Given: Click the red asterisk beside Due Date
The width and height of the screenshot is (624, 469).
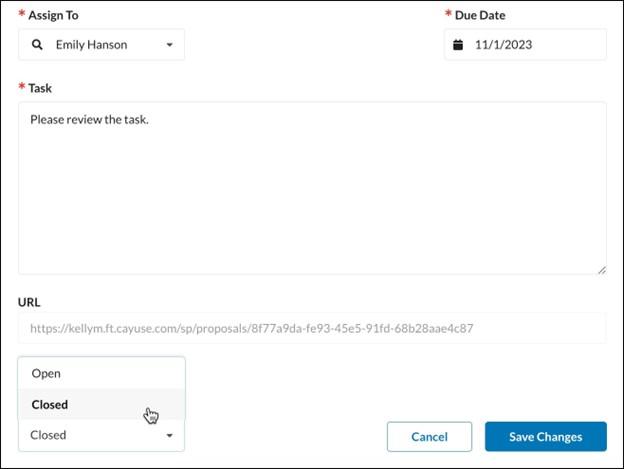Looking at the screenshot, I should pyautogui.click(x=448, y=13).
